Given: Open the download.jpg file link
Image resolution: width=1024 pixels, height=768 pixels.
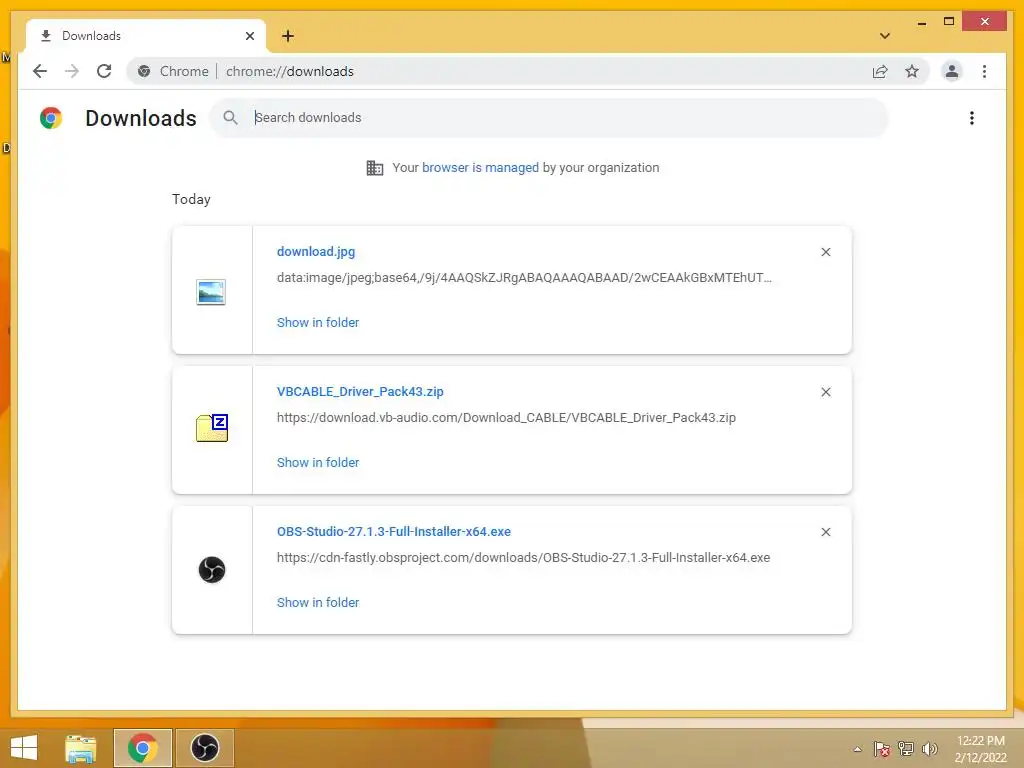Looking at the screenshot, I should pos(316,251).
